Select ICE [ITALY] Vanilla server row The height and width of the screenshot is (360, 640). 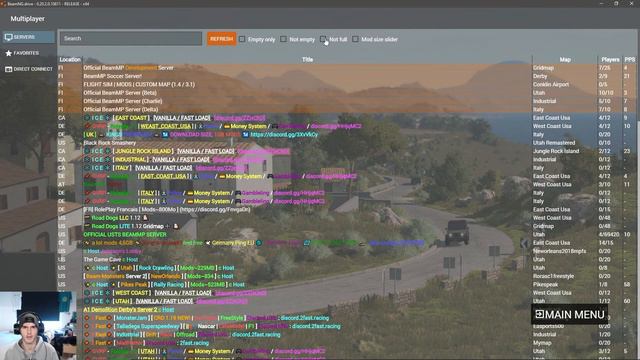(x=347, y=168)
